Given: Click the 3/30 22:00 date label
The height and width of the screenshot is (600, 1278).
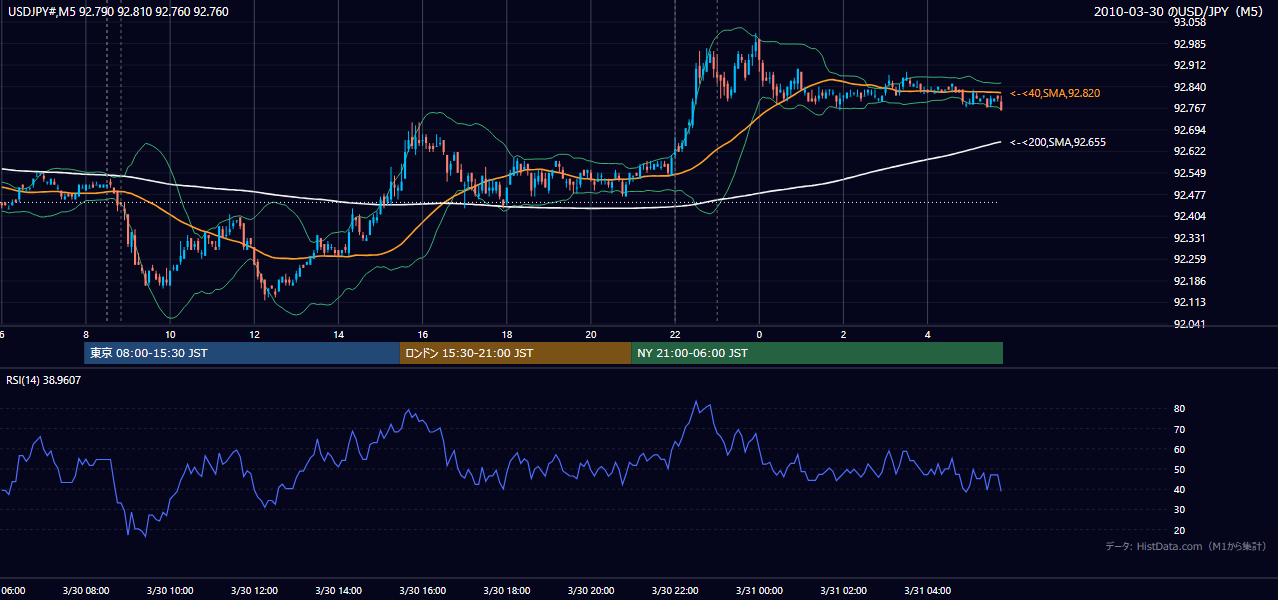Looking at the screenshot, I should [674, 590].
